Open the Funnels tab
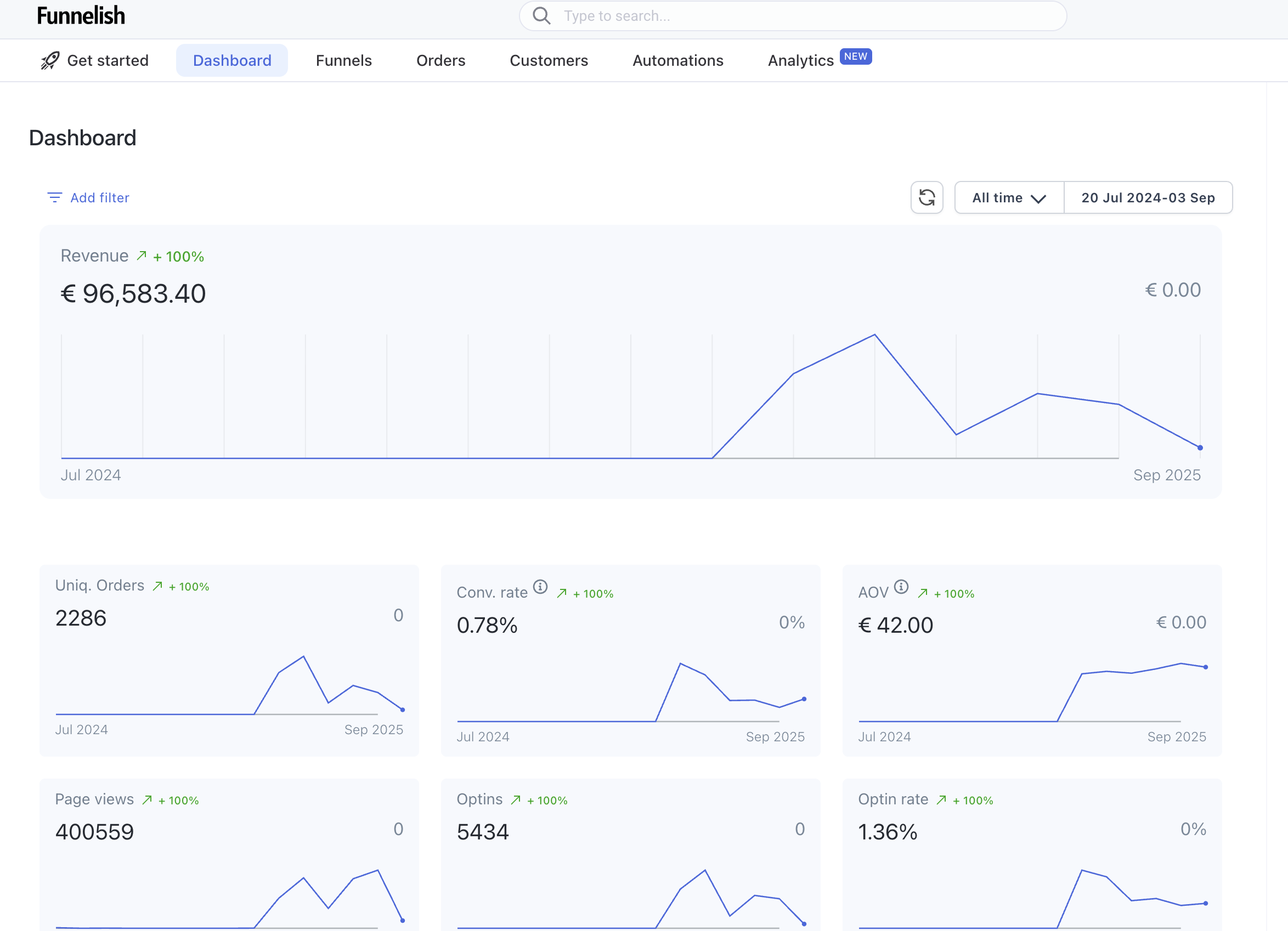 343,60
